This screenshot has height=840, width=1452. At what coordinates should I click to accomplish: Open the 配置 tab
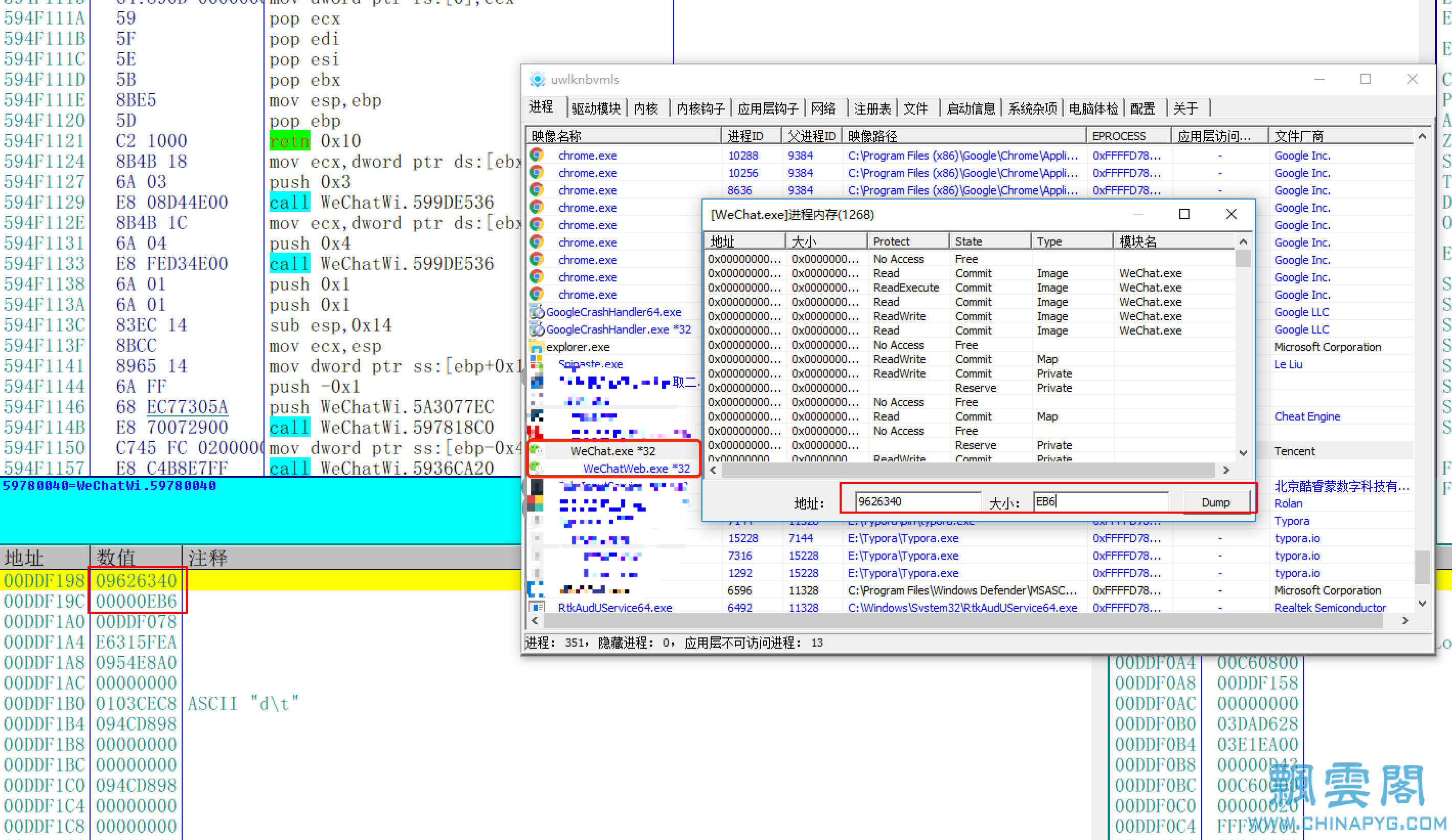1142,108
